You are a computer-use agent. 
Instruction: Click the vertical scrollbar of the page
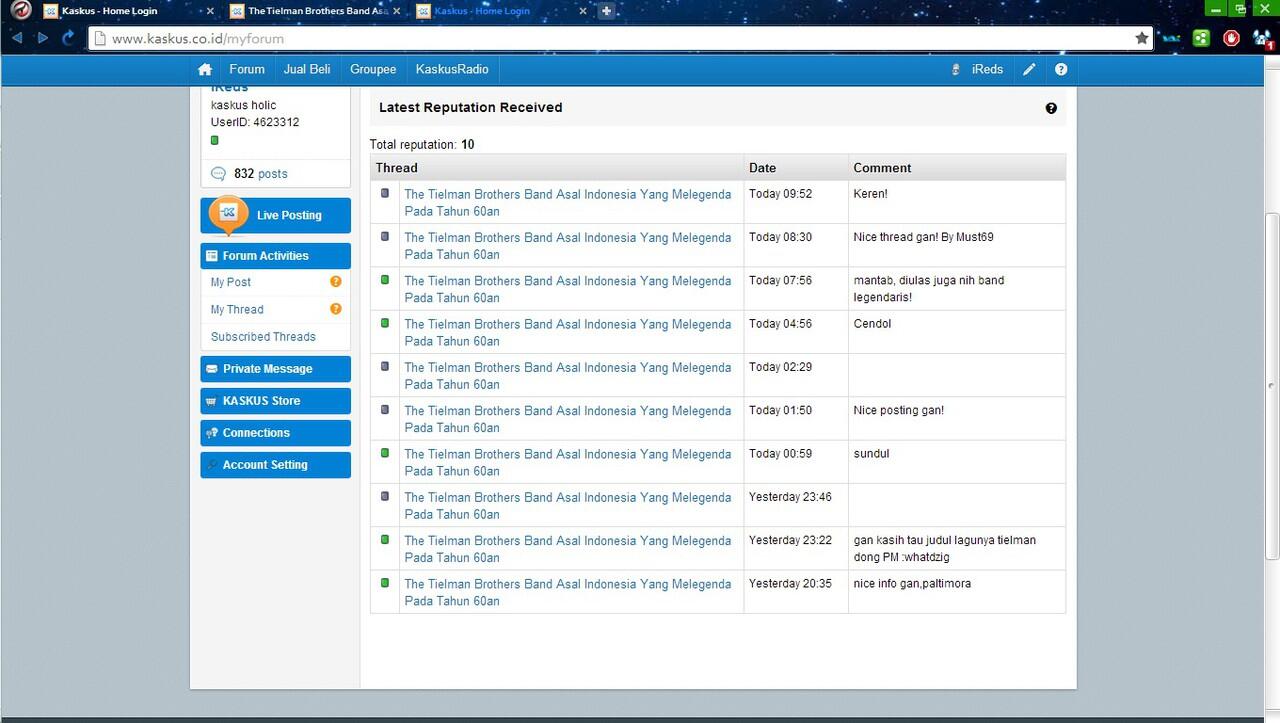coord(1272,385)
